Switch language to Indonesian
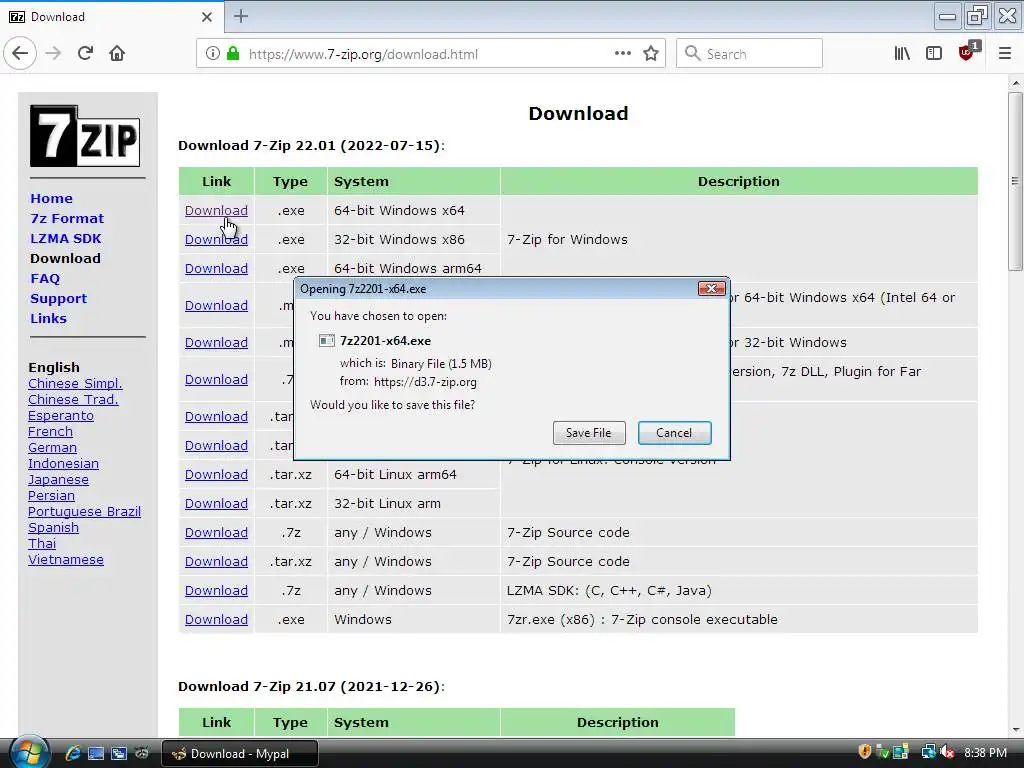 (63, 464)
